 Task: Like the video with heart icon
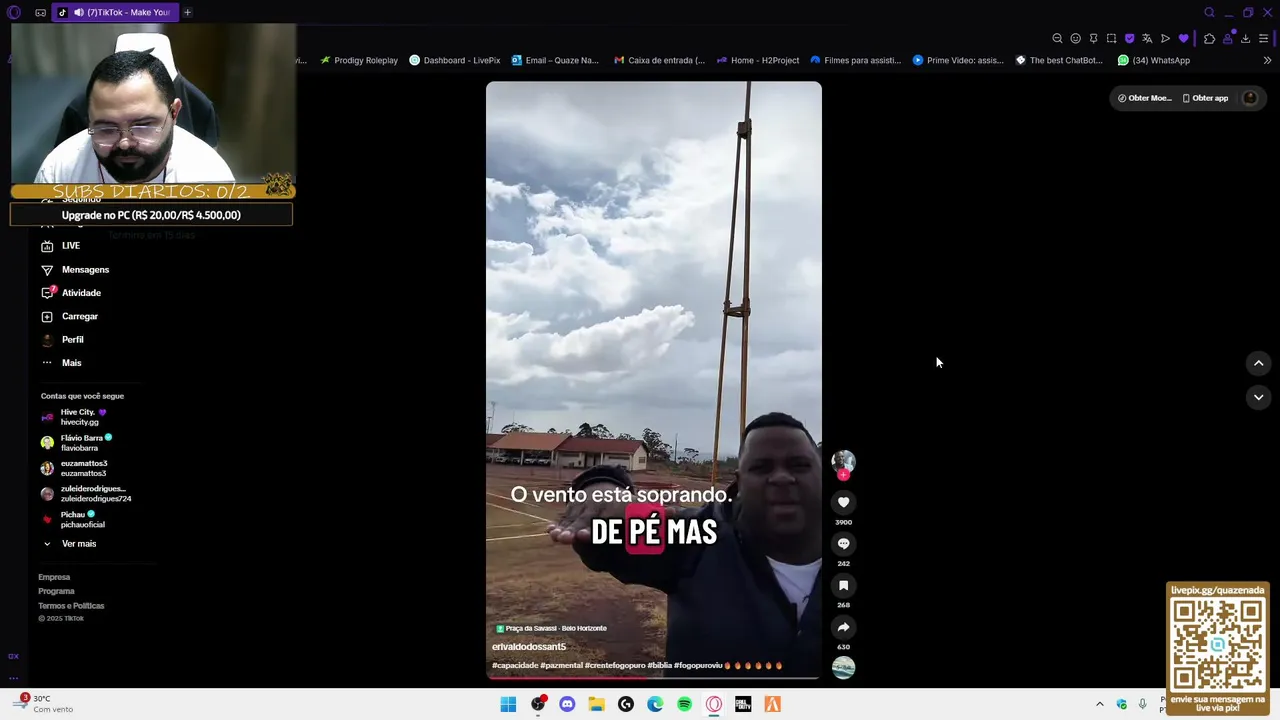(x=843, y=503)
